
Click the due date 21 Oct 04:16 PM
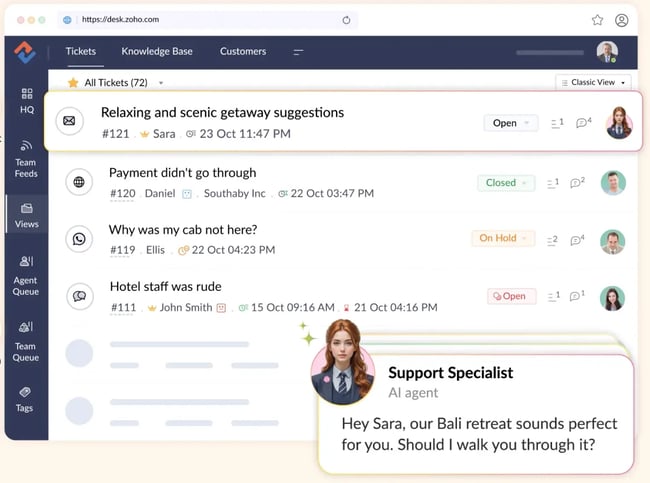click(x=395, y=307)
